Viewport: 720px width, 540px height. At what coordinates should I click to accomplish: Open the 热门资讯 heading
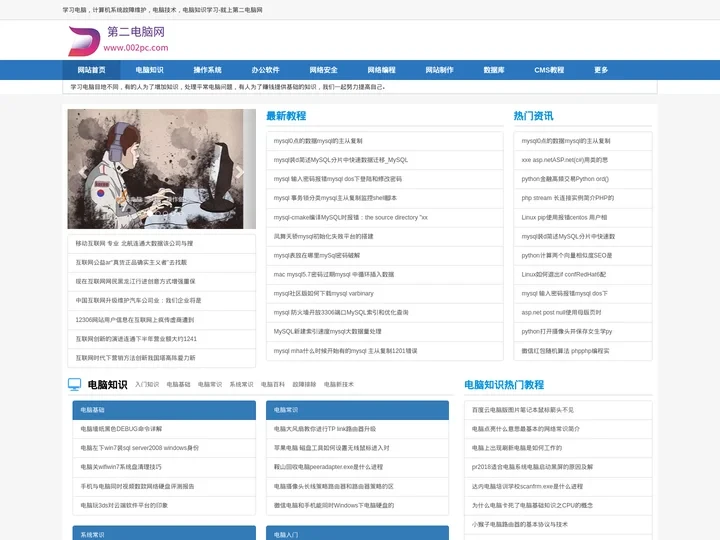(533, 116)
